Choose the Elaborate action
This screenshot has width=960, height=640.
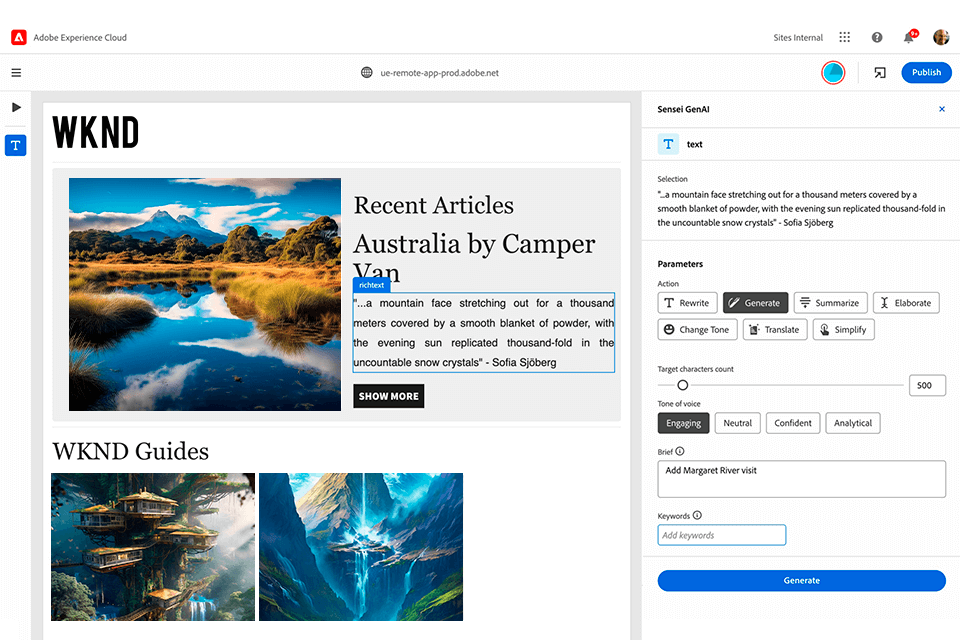[906, 303]
